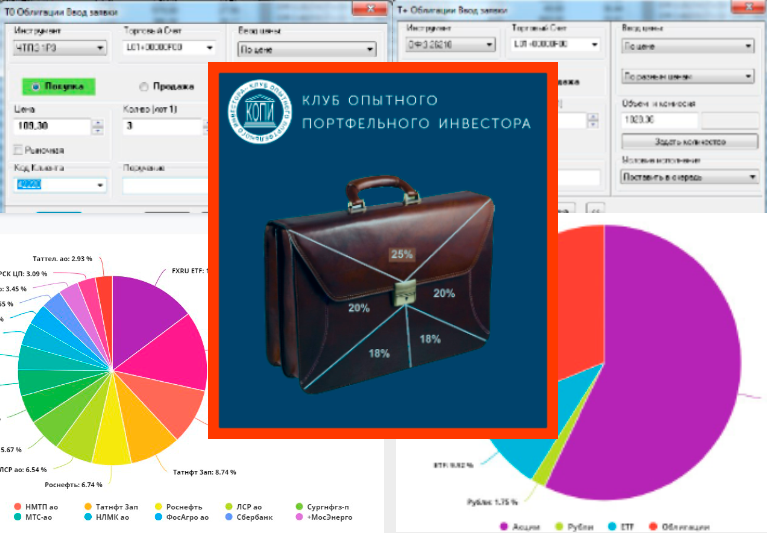Click the Роснефть yellow legend marker
The height and width of the screenshot is (533, 767).
point(158,507)
